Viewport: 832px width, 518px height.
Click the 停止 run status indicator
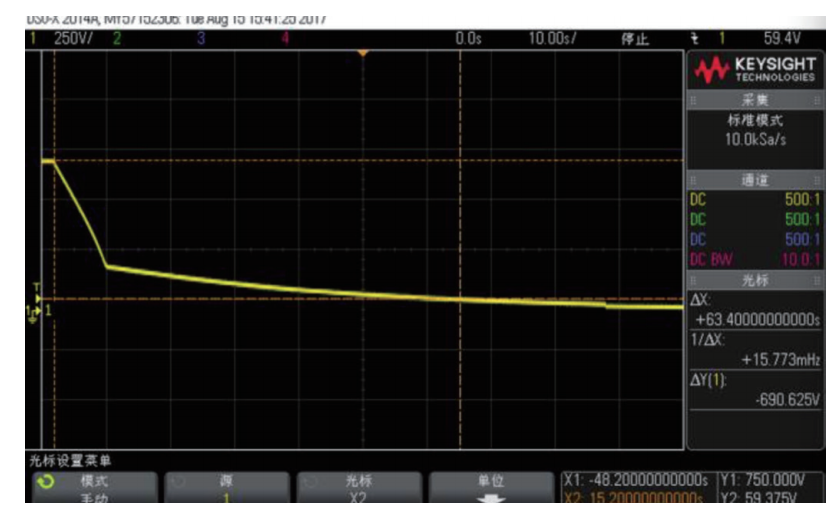pyautogui.click(x=635, y=39)
